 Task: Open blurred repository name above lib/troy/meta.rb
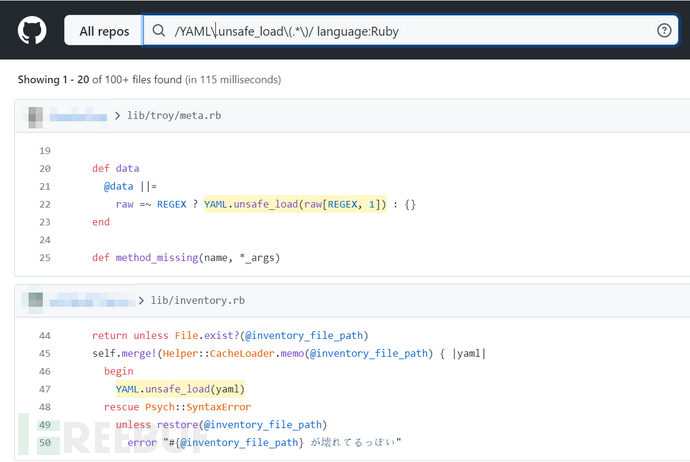[x=78, y=117]
